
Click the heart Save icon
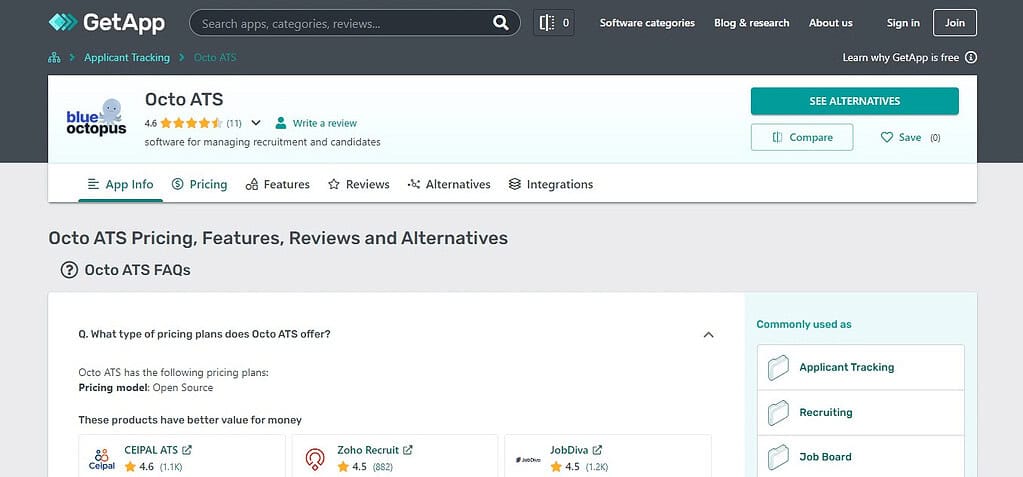coord(887,137)
